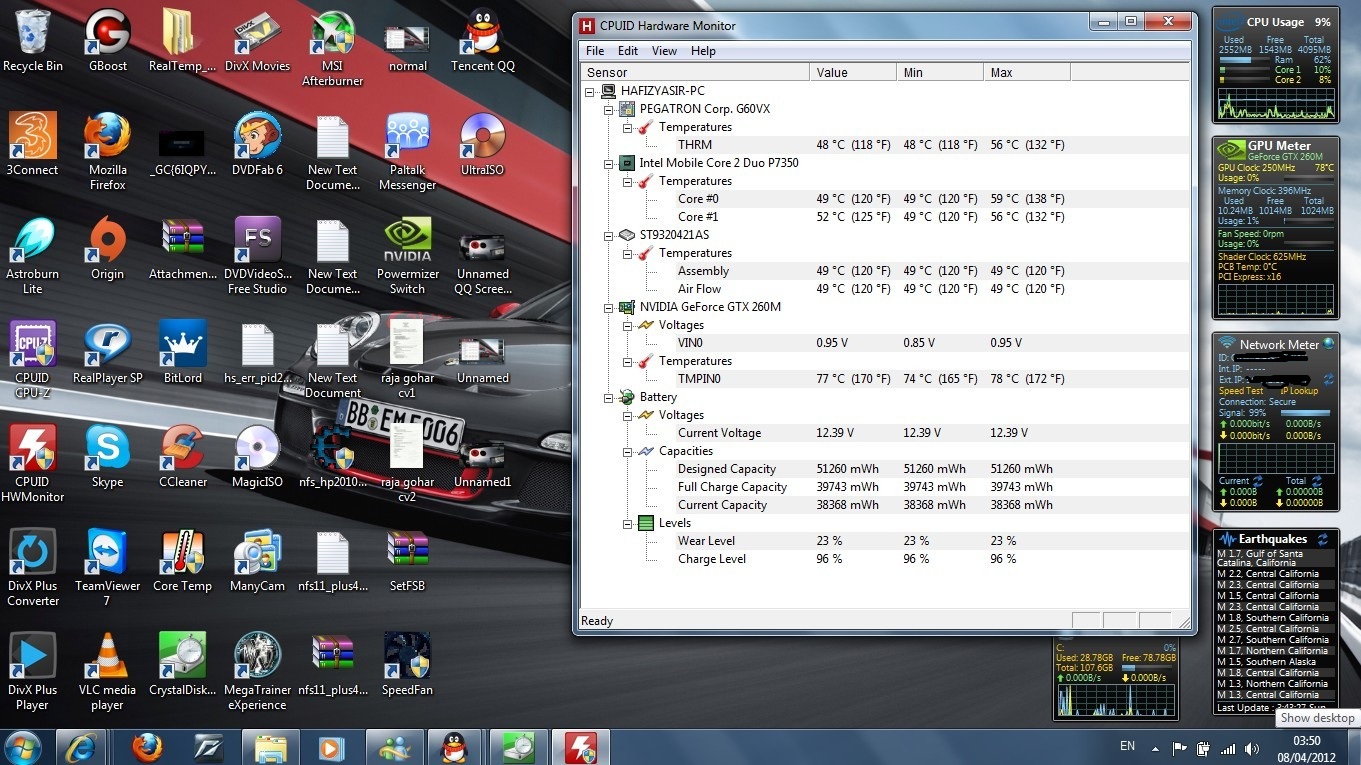Open the File menu in Hardware Monitor

tap(595, 51)
